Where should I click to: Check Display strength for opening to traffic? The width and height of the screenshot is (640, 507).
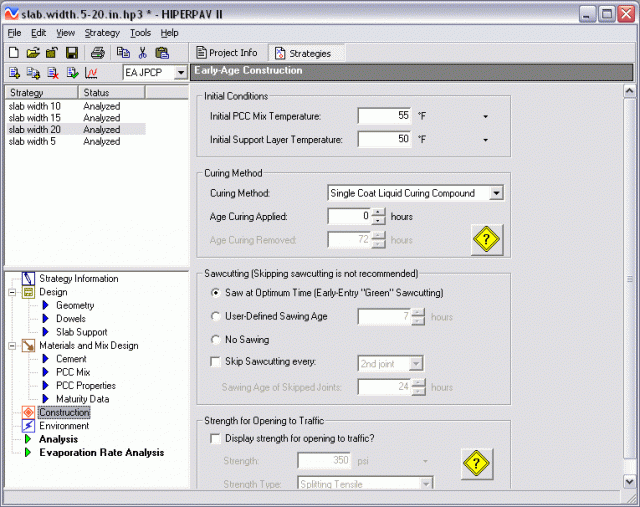point(216,438)
